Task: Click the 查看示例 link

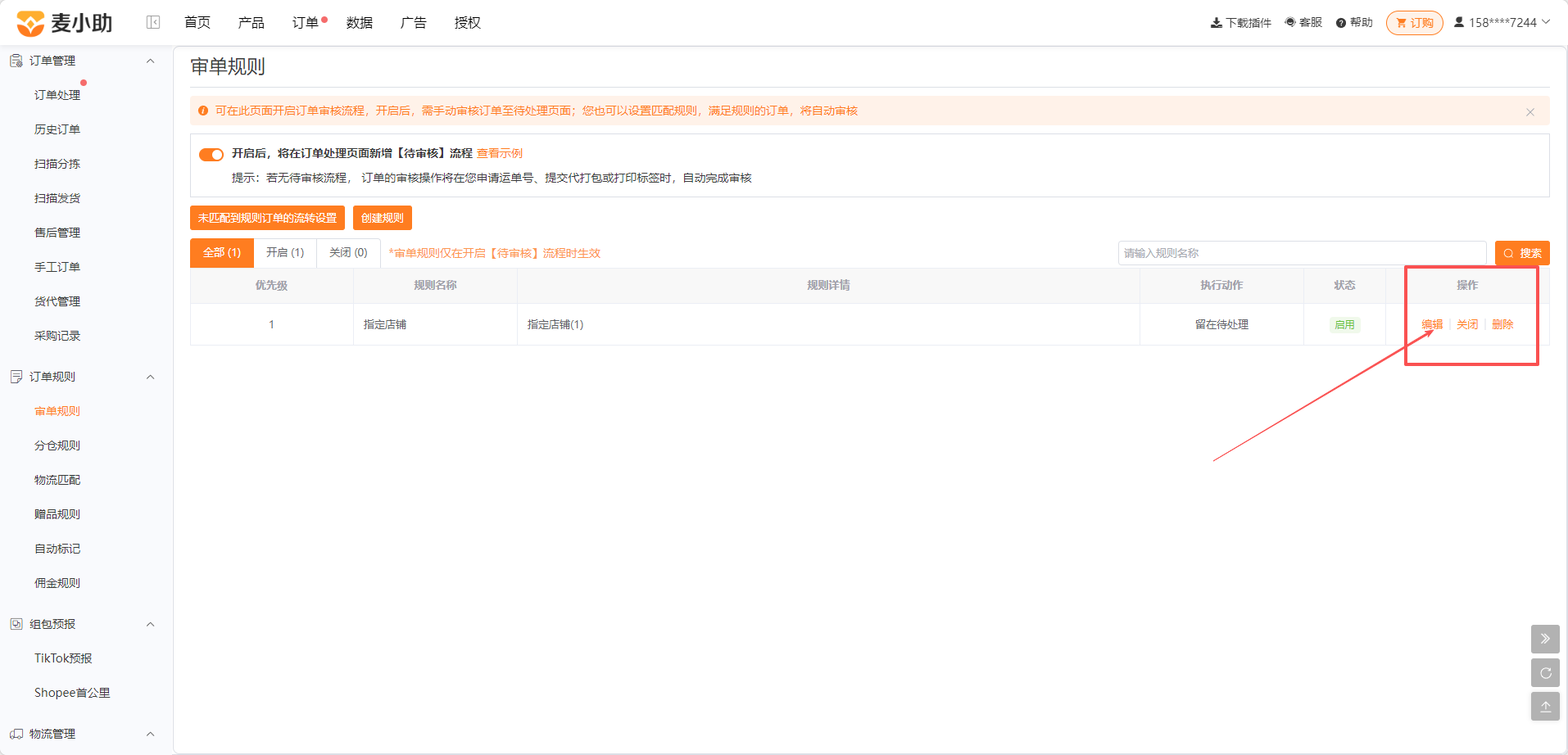Action: (500, 153)
